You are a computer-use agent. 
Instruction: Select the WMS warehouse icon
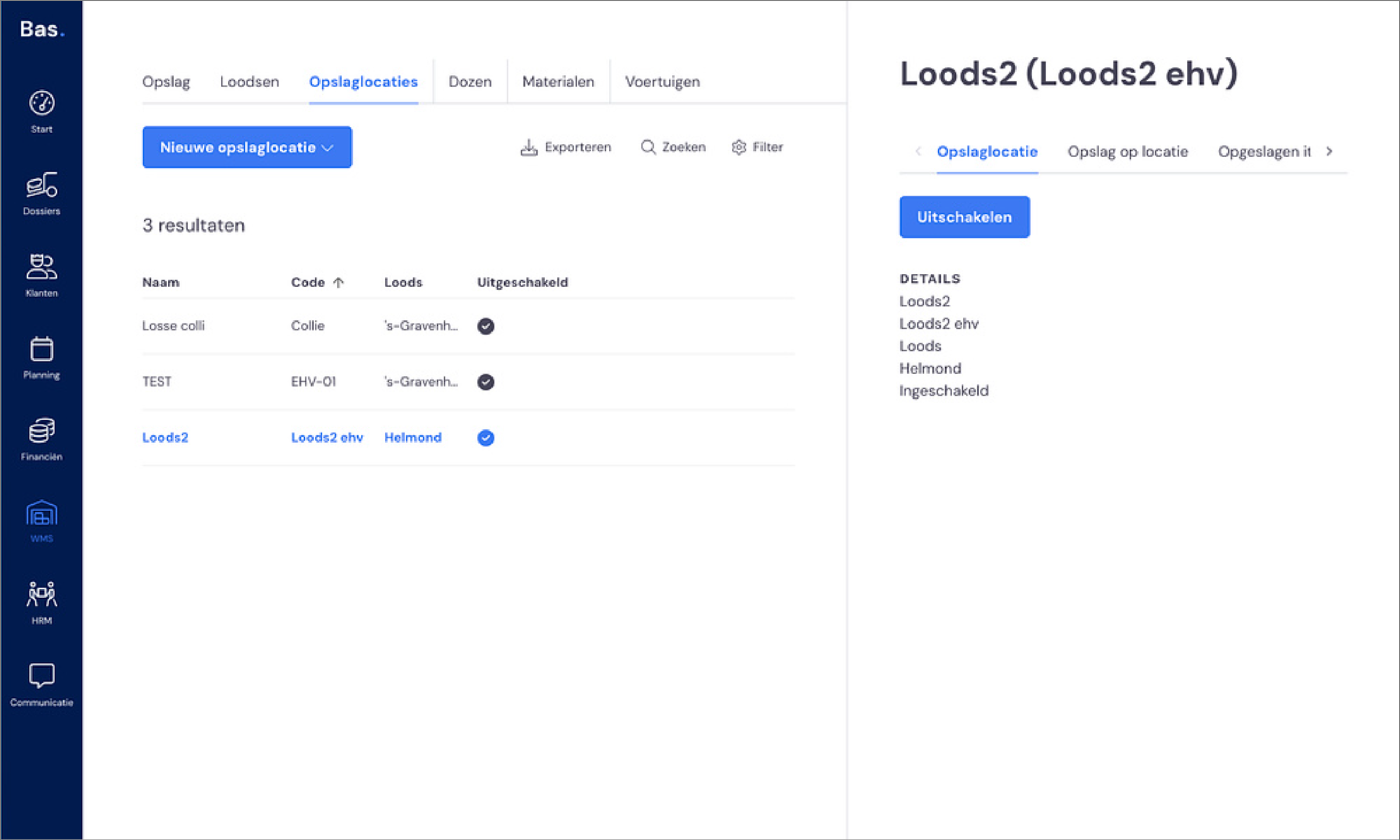point(41,513)
